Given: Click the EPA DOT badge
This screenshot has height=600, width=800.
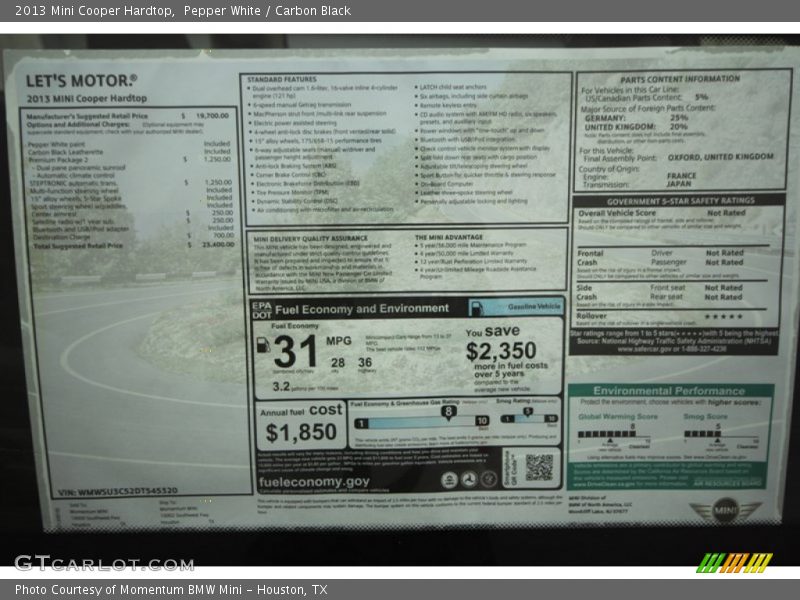Looking at the screenshot, I should click(x=261, y=309).
